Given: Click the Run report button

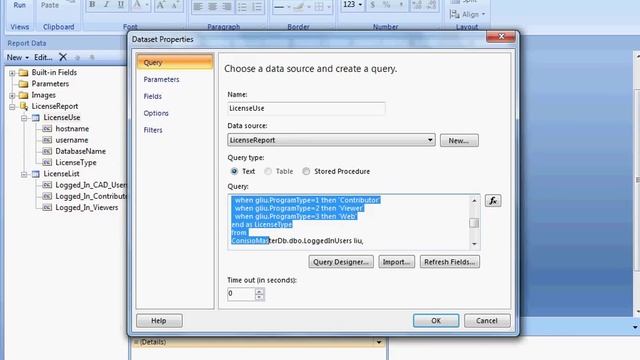Looking at the screenshot, I should [20, 5].
